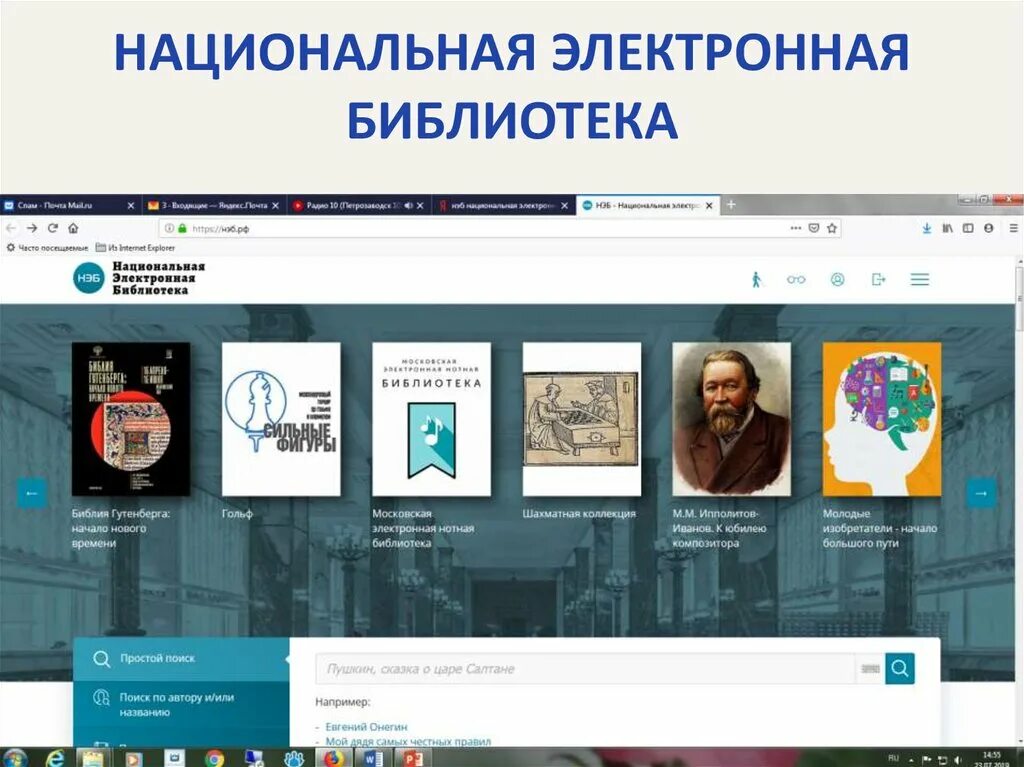Go back with the browser back arrow

11,228
